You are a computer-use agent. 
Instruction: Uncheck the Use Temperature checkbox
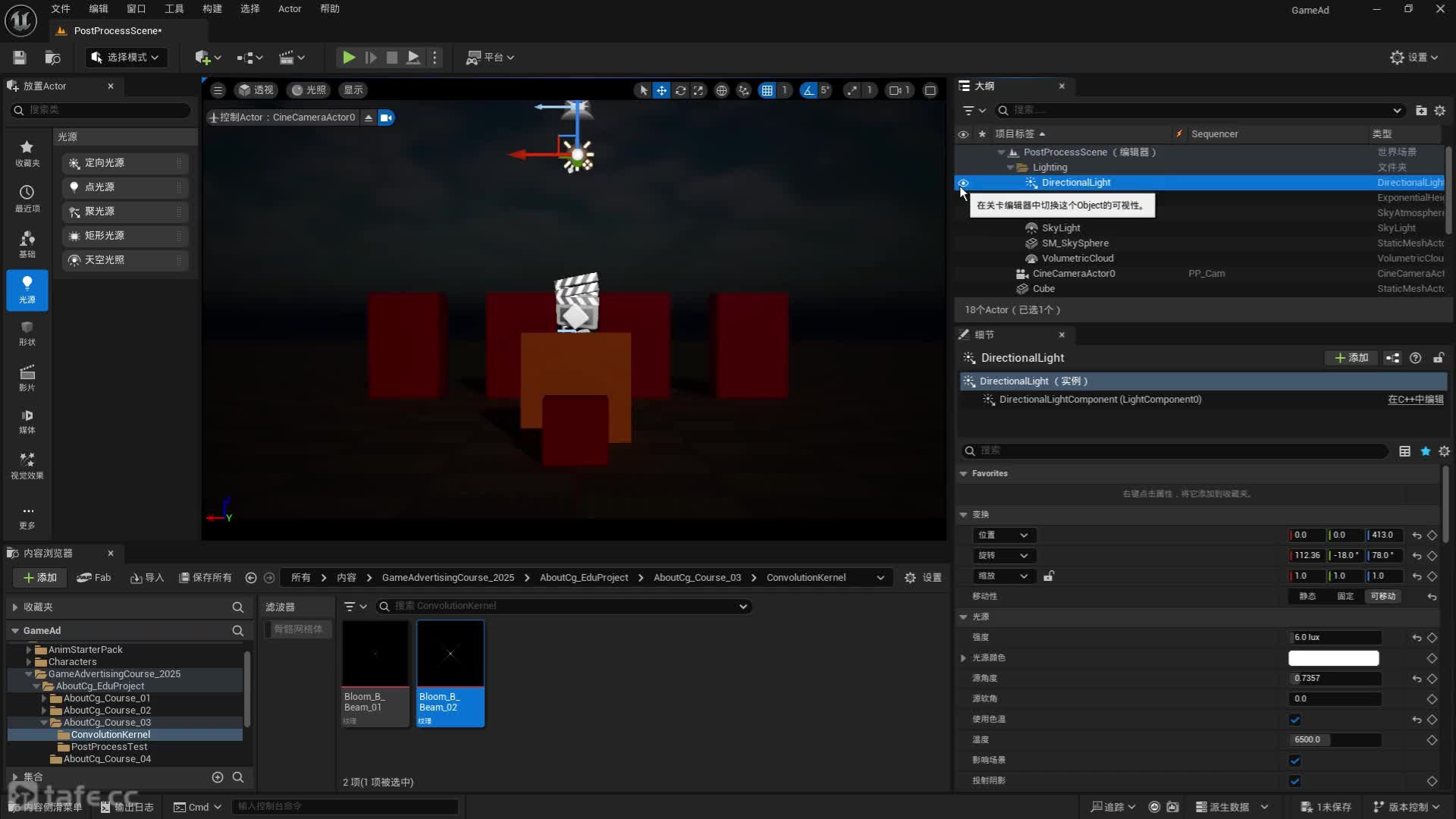coord(1294,719)
